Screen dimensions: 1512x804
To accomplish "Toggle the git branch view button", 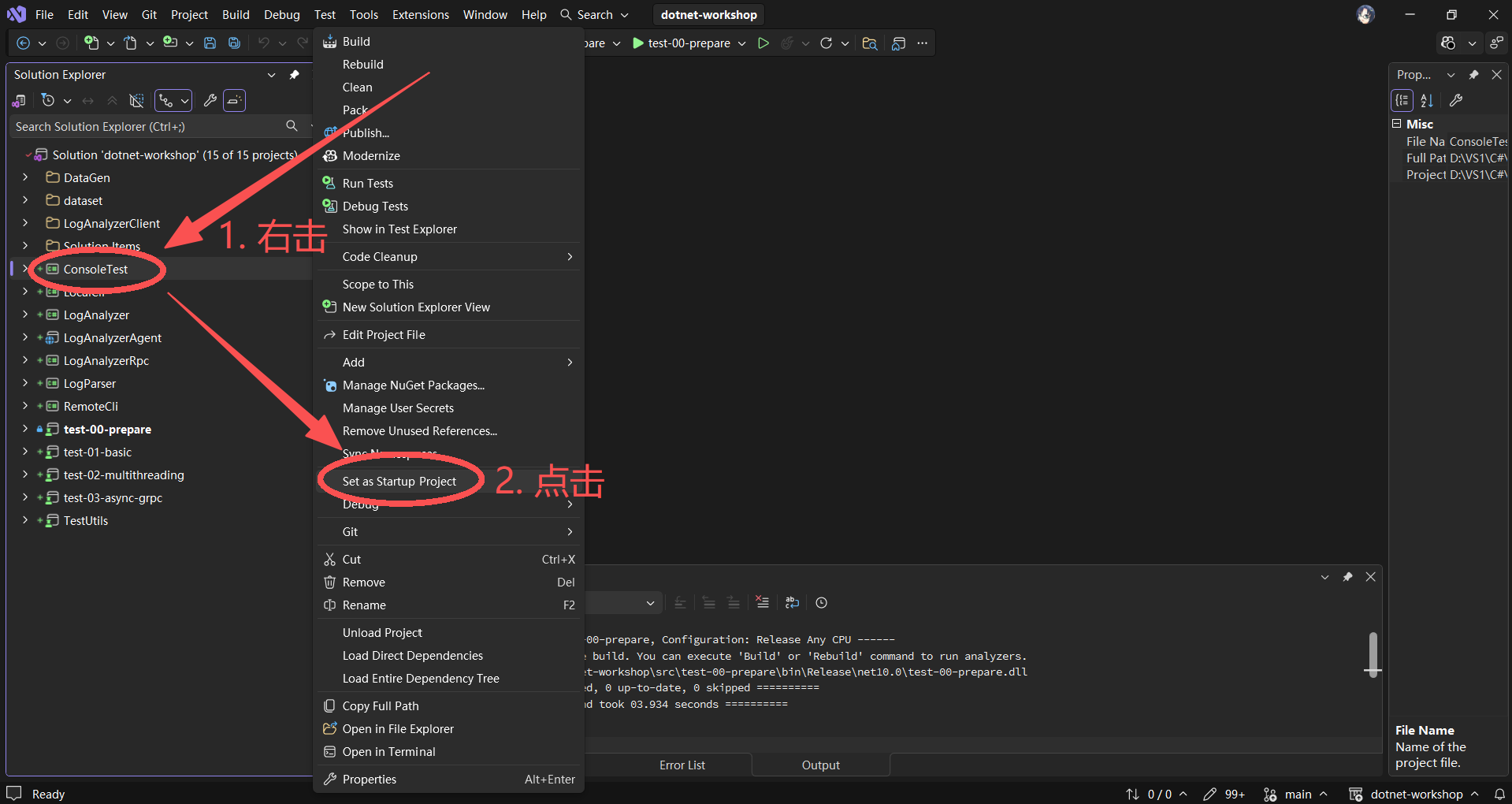I will [x=165, y=100].
